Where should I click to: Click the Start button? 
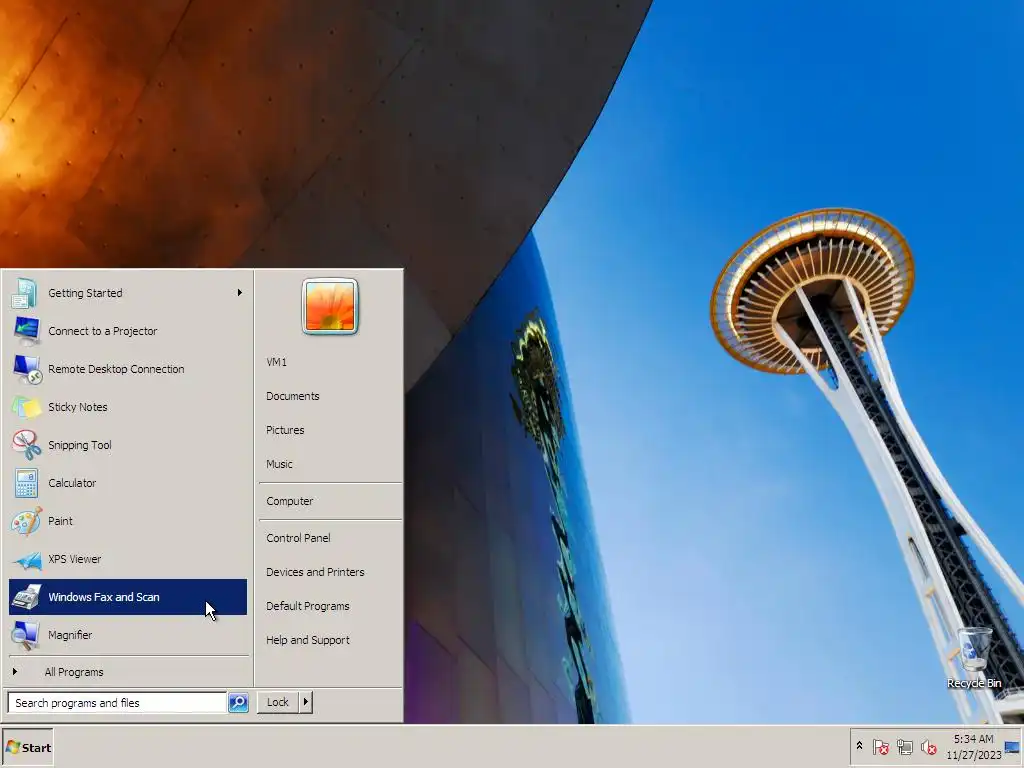coord(27,747)
